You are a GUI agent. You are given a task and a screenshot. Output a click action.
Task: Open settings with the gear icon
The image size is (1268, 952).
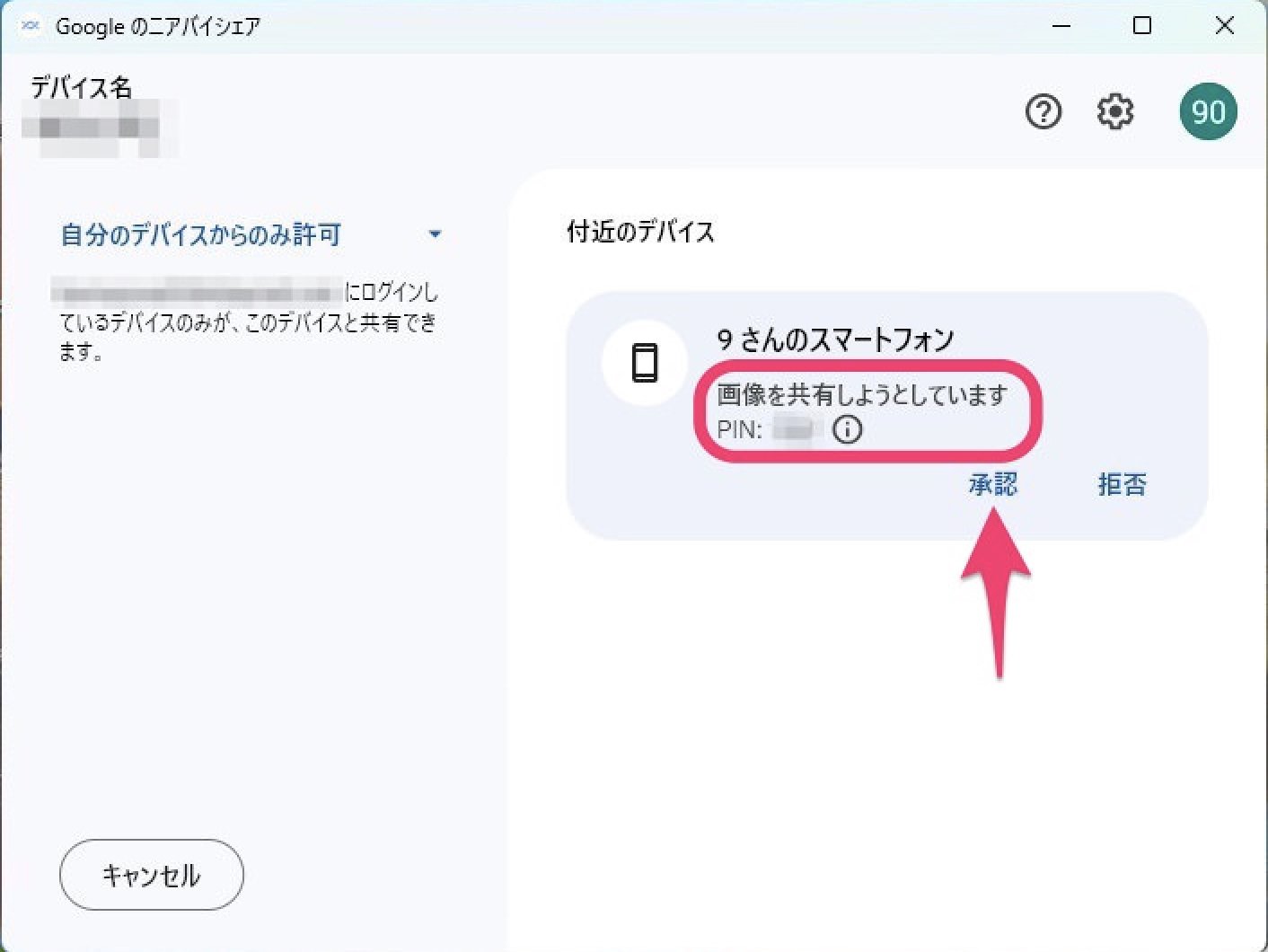1114,111
